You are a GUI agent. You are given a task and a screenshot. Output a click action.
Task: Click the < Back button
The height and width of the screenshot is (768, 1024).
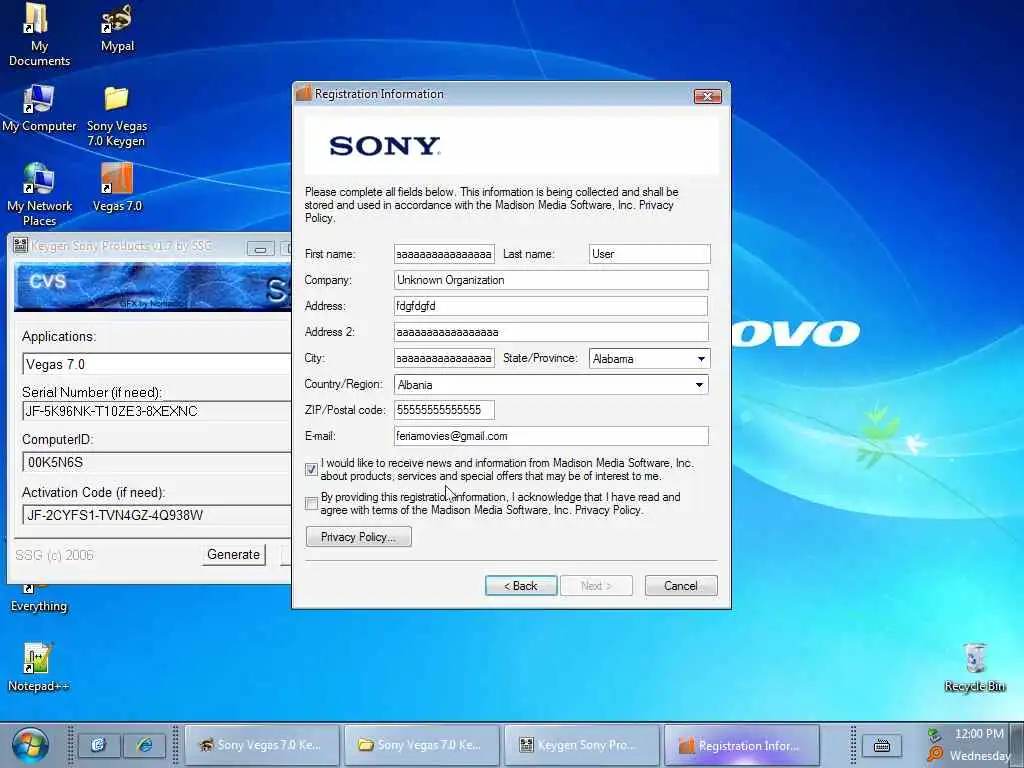click(521, 586)
